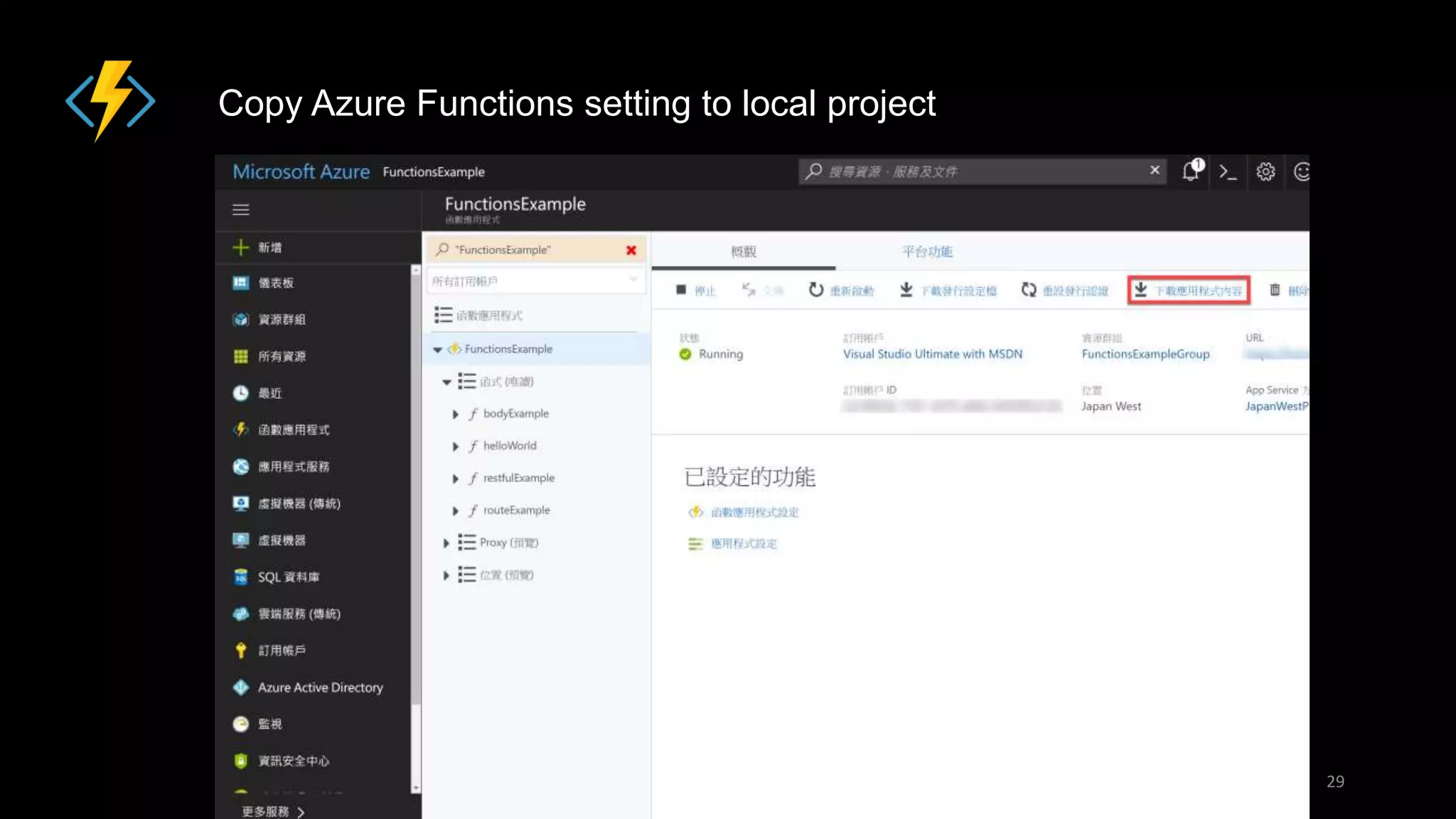This screenshot has width=1456, height=819.
Task: Collapse the 函式 functions list node
Action: [x=446, y=382]
